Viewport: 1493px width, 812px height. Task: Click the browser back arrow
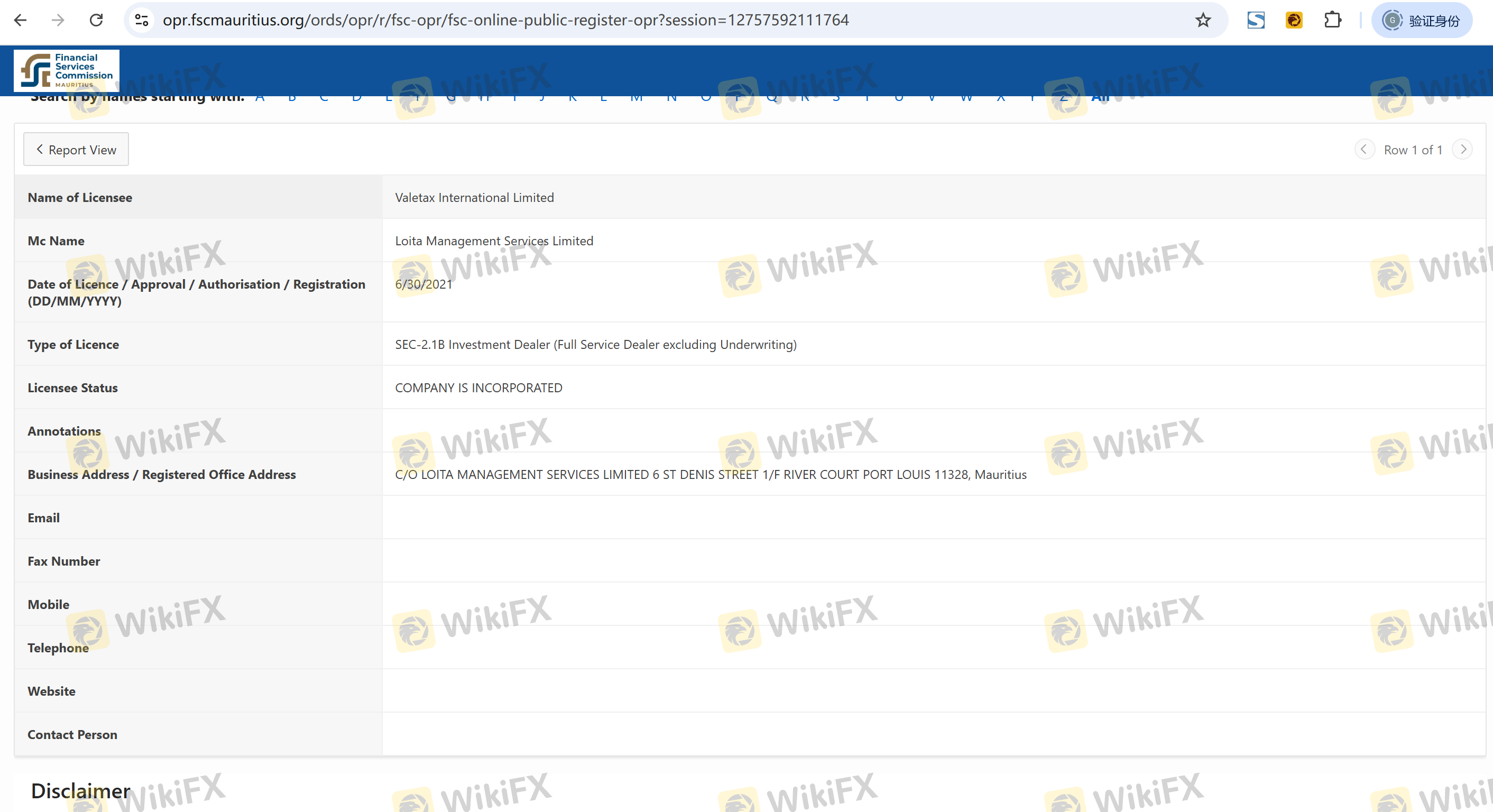[20, 20]
